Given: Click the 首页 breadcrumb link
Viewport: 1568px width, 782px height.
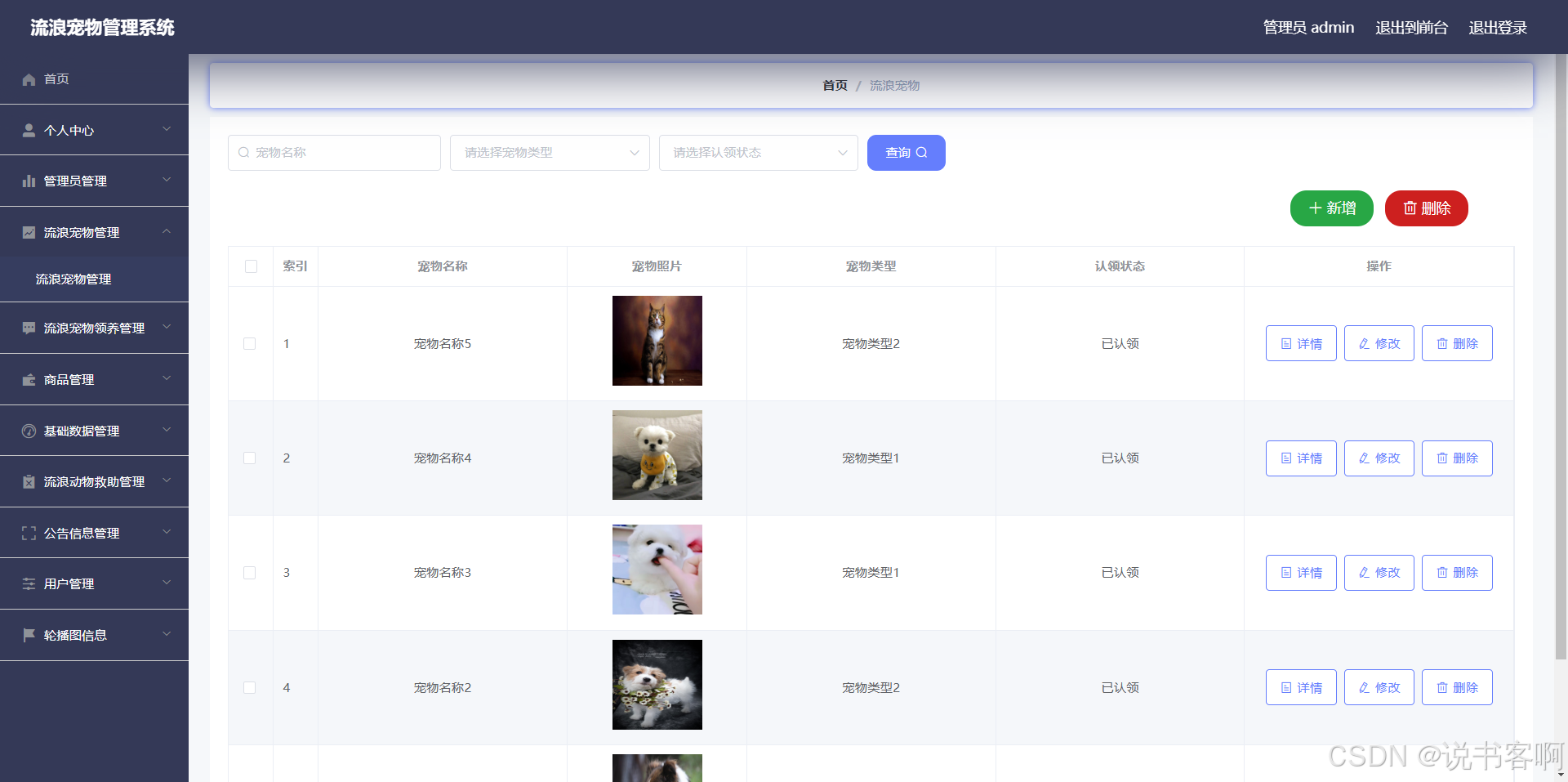Looking at the screenshot, I should coord(835,86).
